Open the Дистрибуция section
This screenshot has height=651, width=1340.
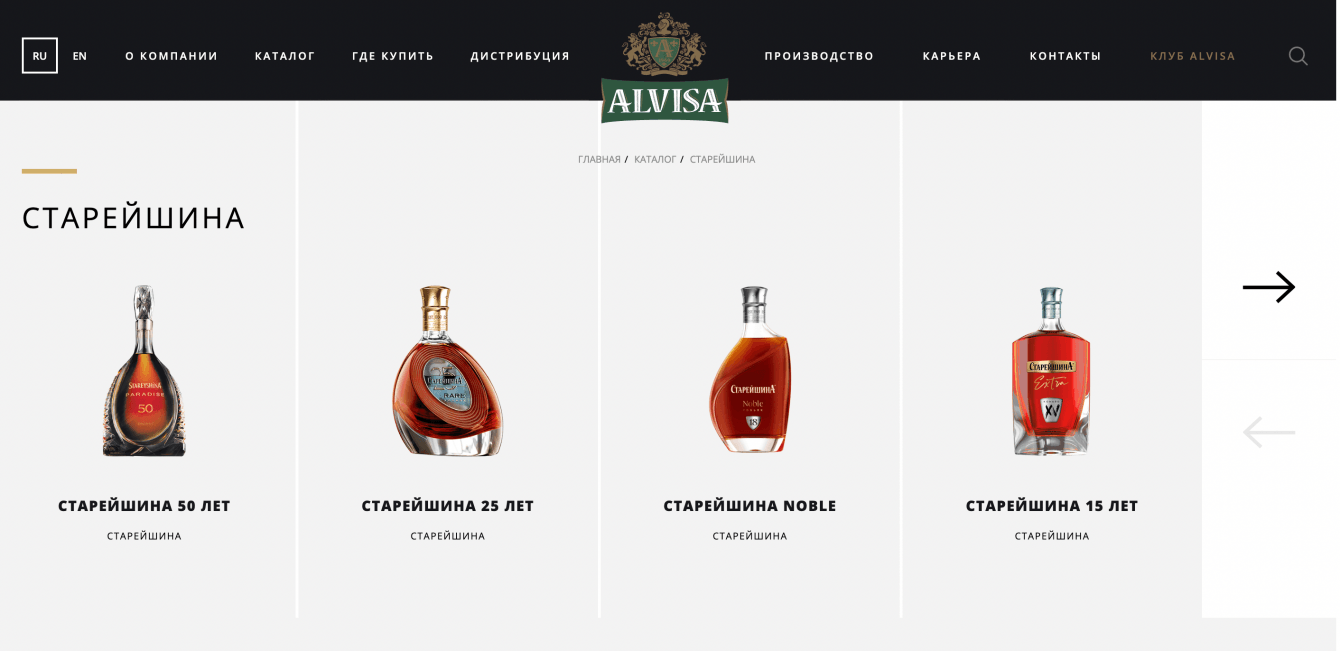coord(520,56)
